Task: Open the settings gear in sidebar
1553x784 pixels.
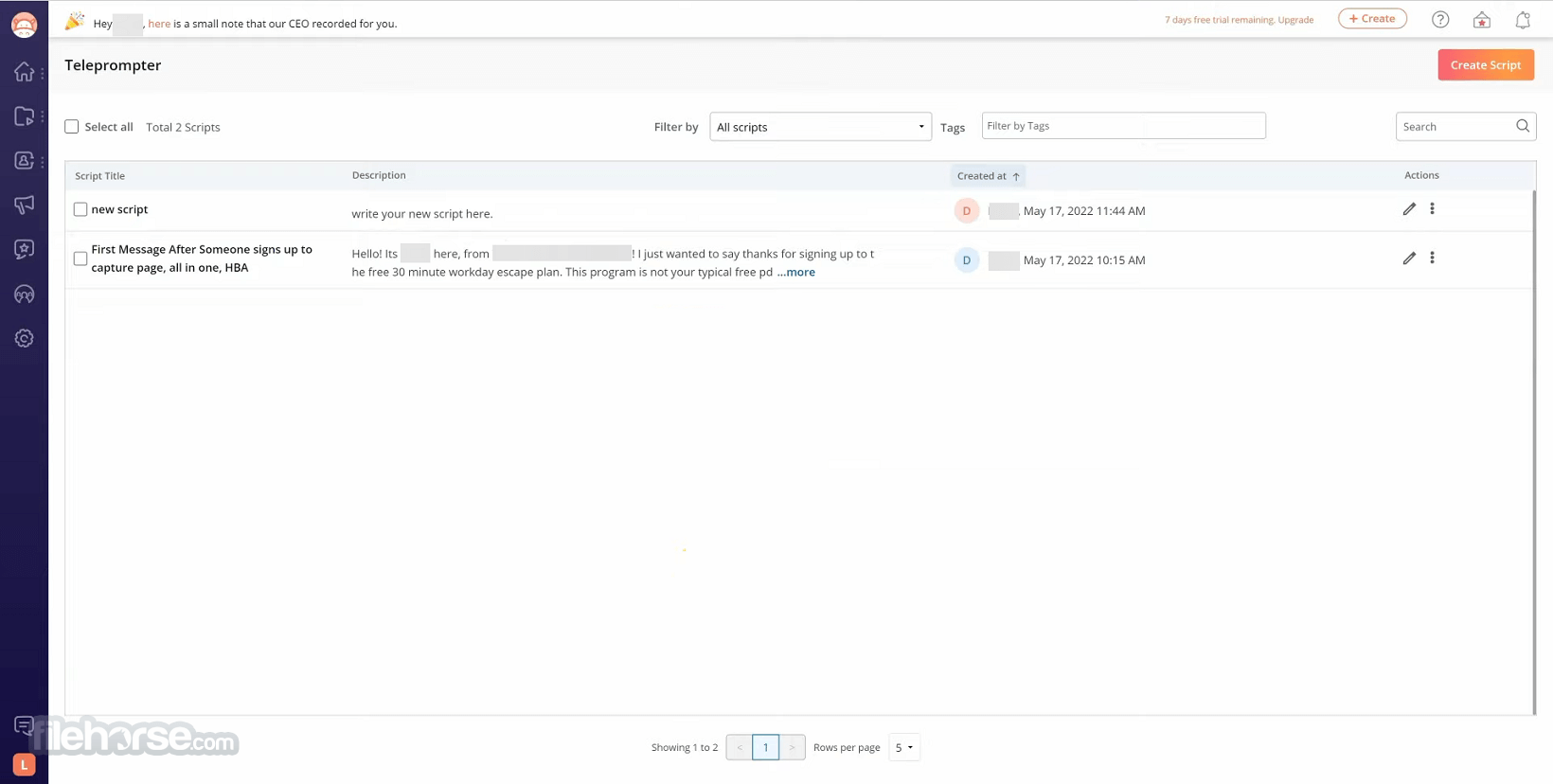Action: 24,338
